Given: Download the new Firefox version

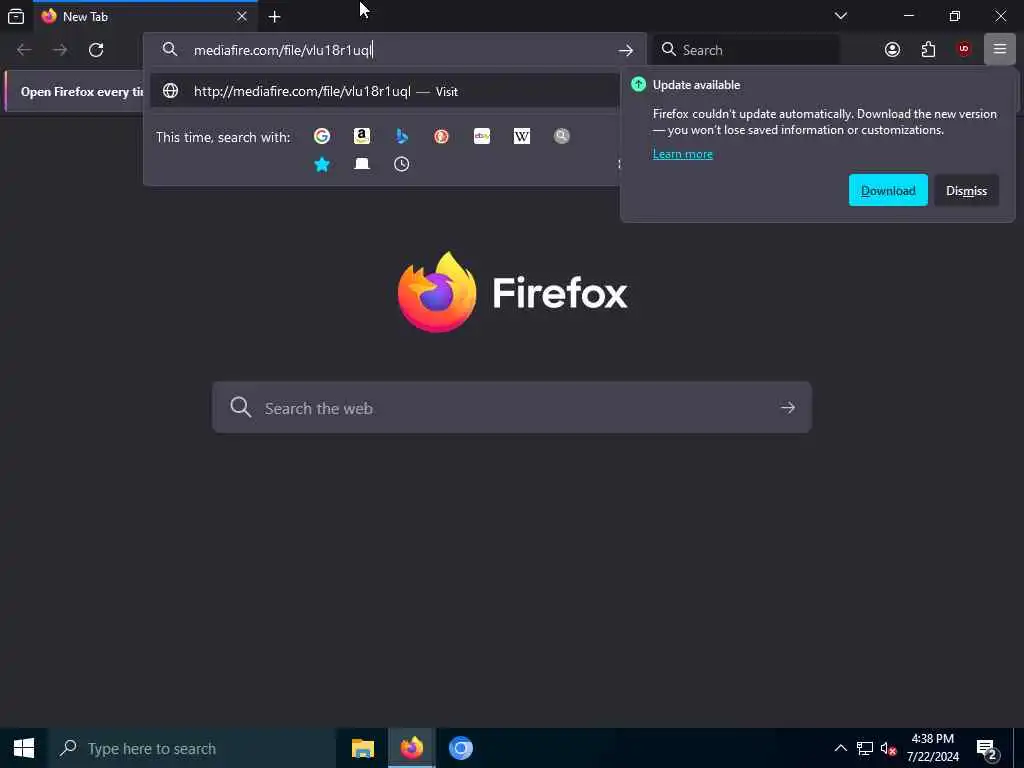Looking at the screenshot, I should coord(888,190).
